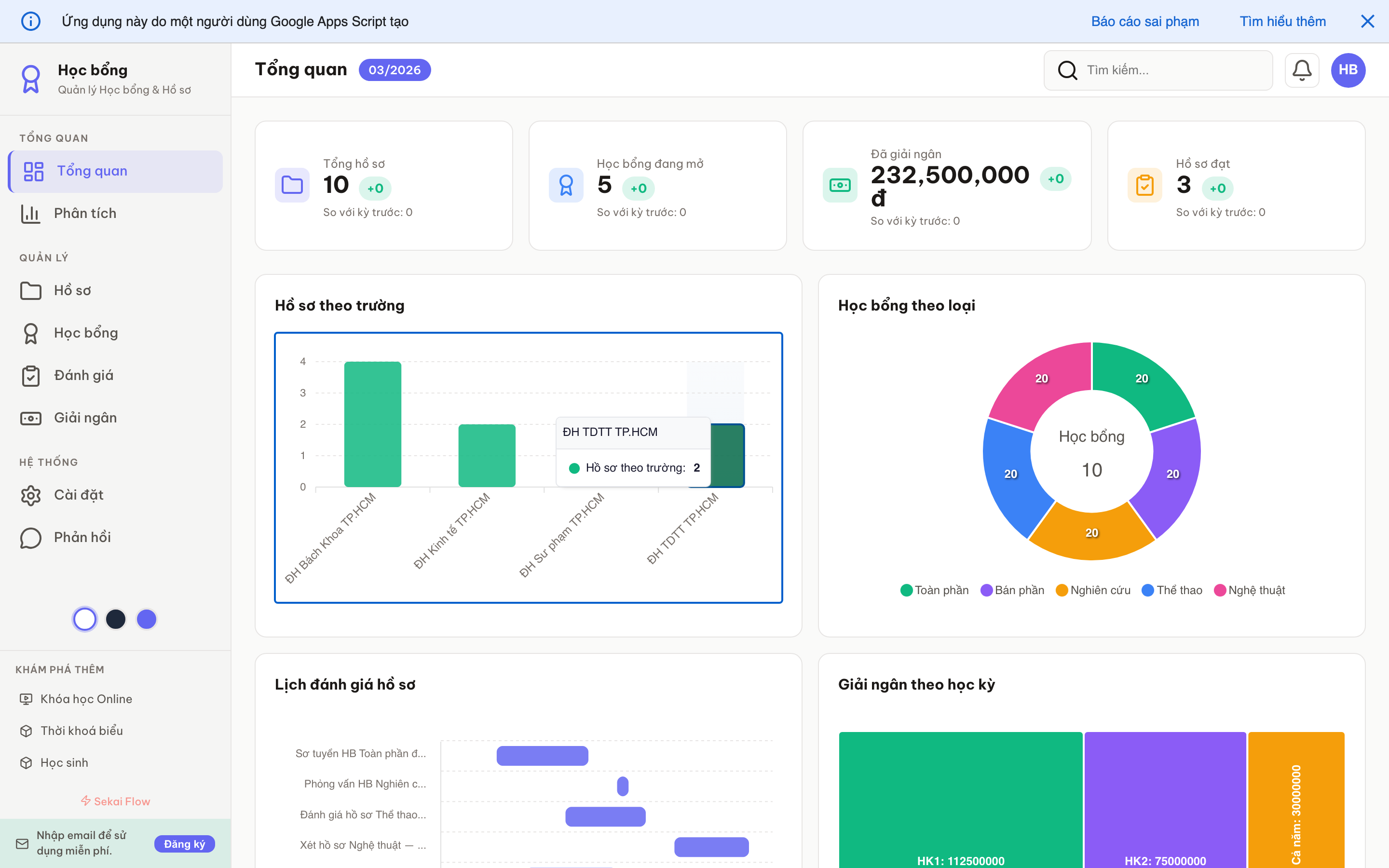This screenshot has height=868, width=1389.
Task: Click the Đăng ký button
Action: point(184,844)
